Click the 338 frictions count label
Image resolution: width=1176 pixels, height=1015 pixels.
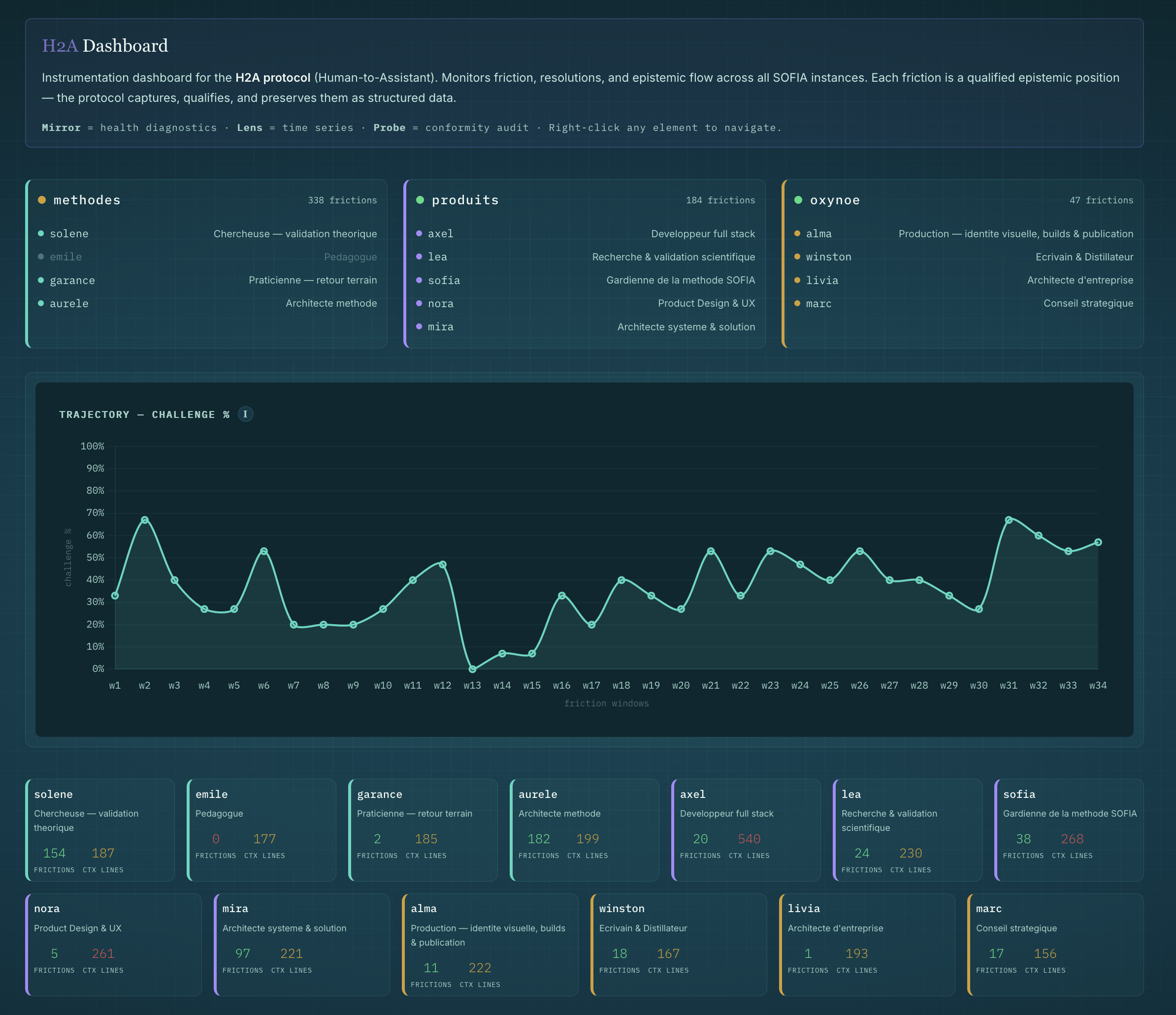tap(342, 200)
